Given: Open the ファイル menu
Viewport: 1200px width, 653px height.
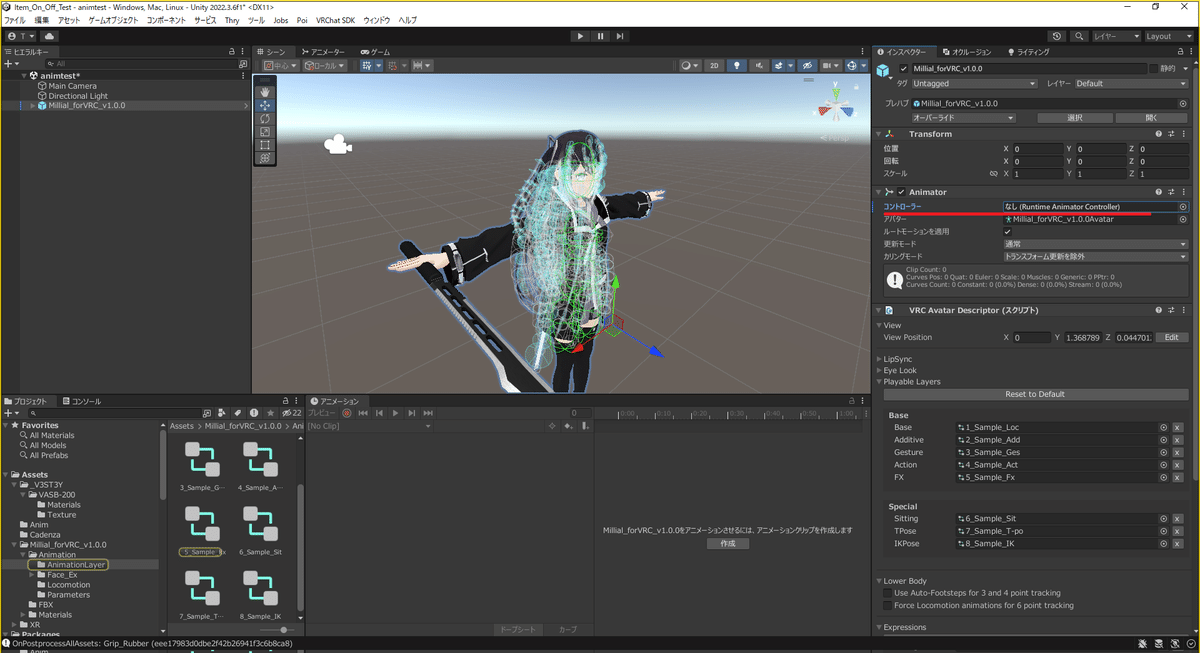Looking at the screenshot, I should coord(15,20).
